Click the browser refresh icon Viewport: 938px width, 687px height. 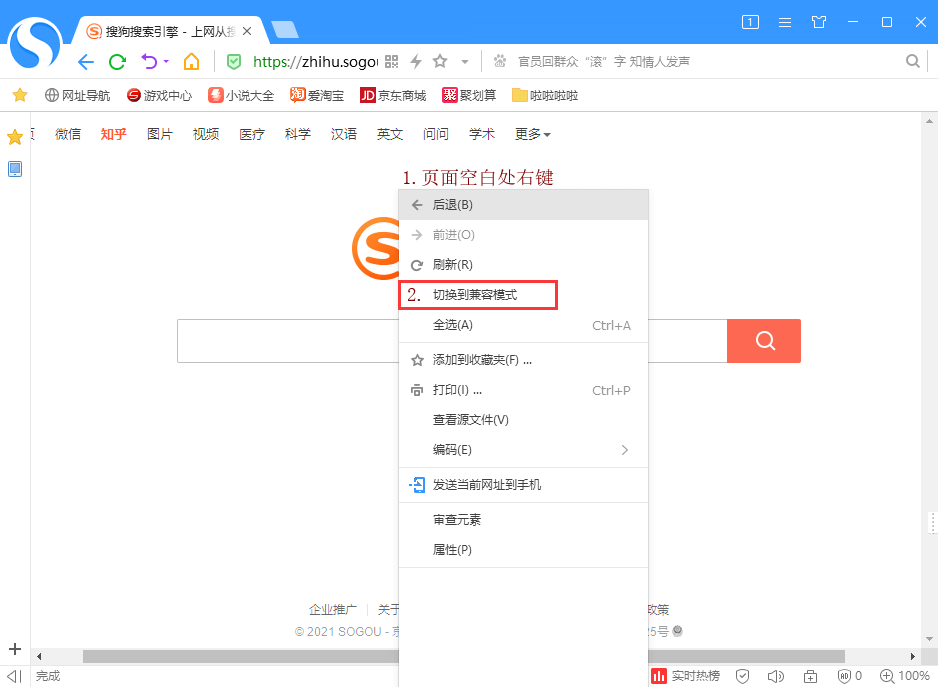(x=117, y=61)
